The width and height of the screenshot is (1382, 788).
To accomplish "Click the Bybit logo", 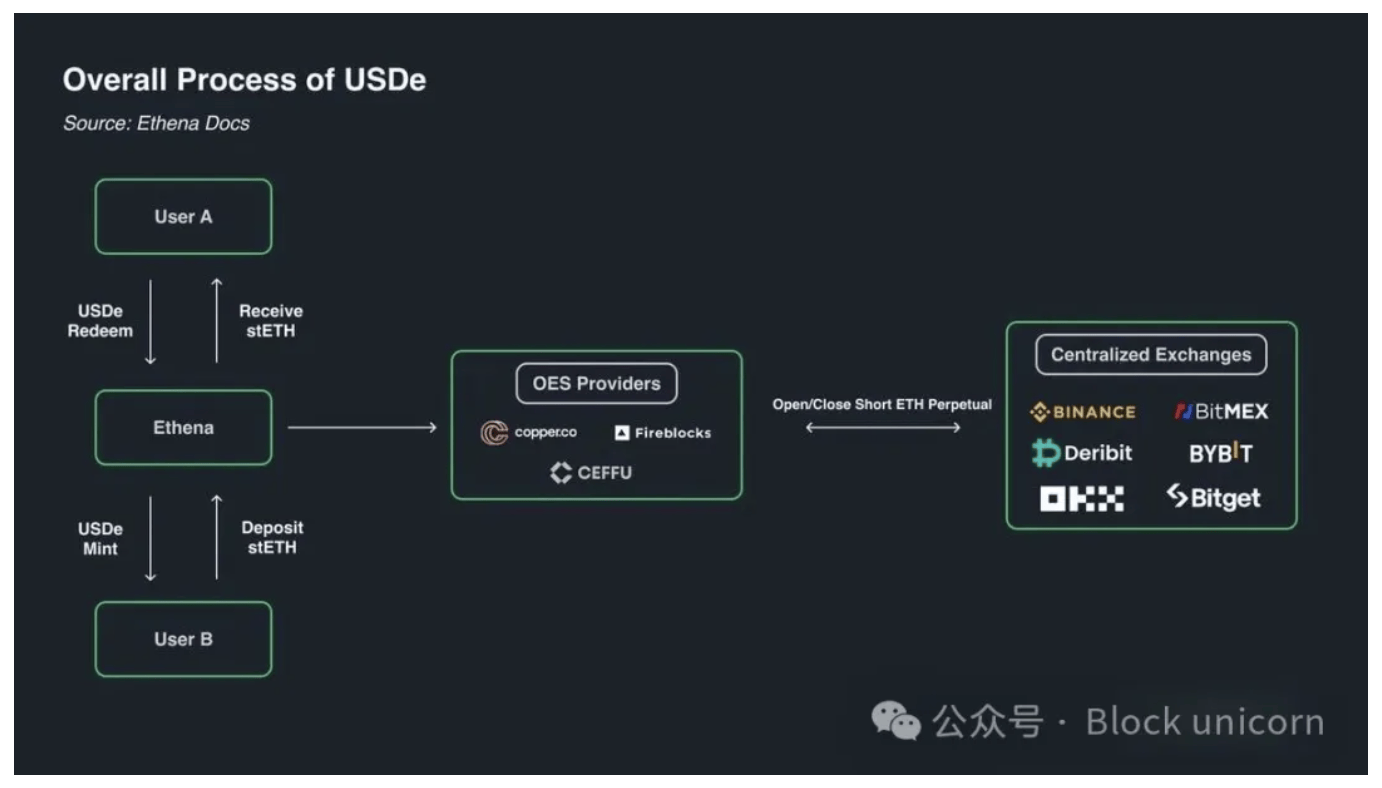I will pyautogui.click(x=1220, y=453).
